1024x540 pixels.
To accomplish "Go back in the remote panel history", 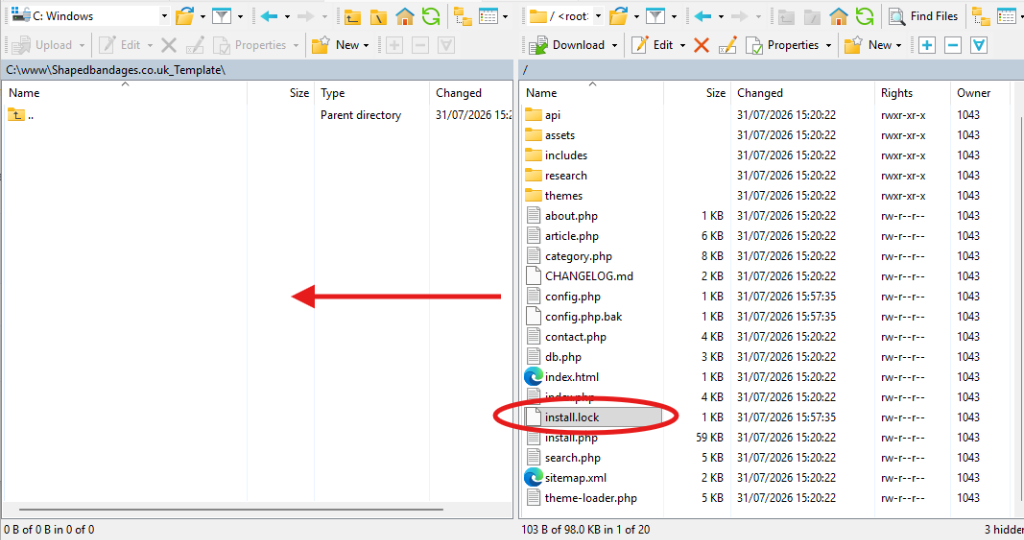I will point(703,16).
